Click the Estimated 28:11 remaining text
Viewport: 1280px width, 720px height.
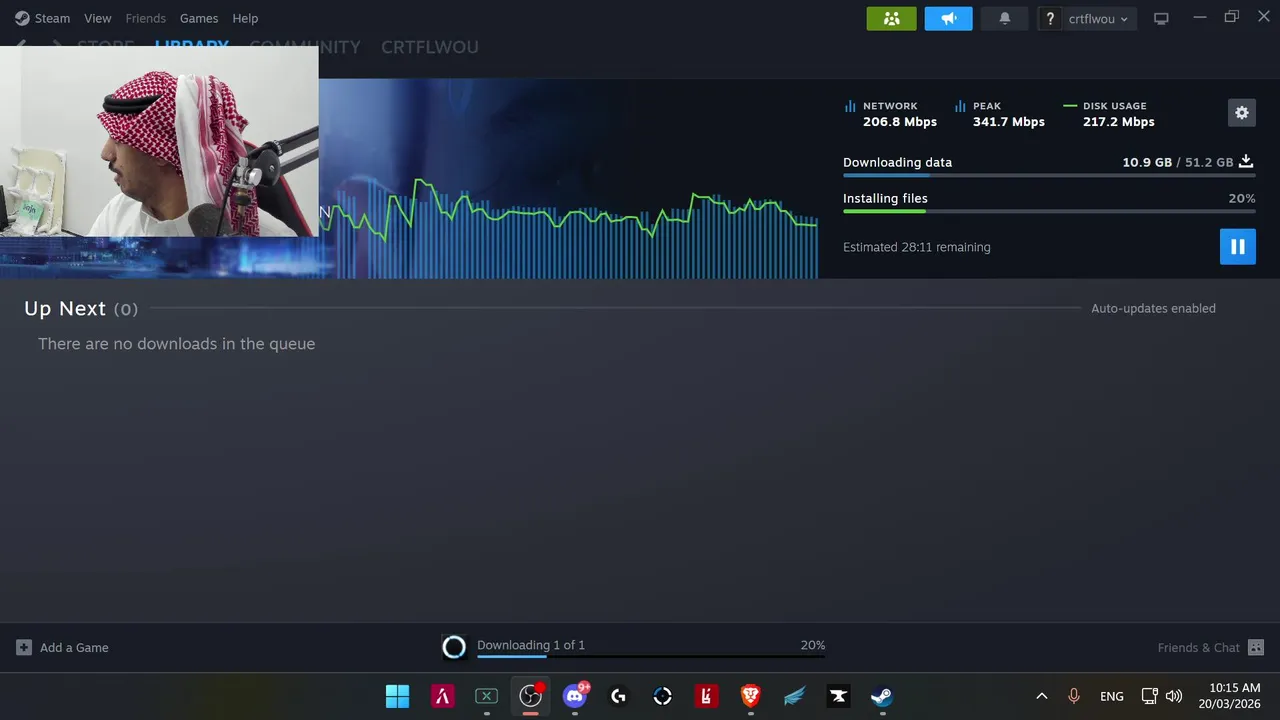917,247
